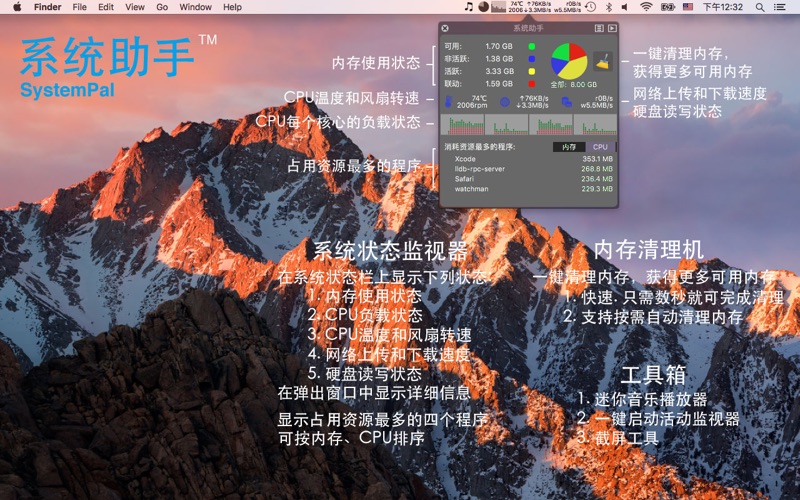Click the Bluetooth icon in menu bar
The width and height of the screenshot is (800, 500).
[x=609, y=7]
